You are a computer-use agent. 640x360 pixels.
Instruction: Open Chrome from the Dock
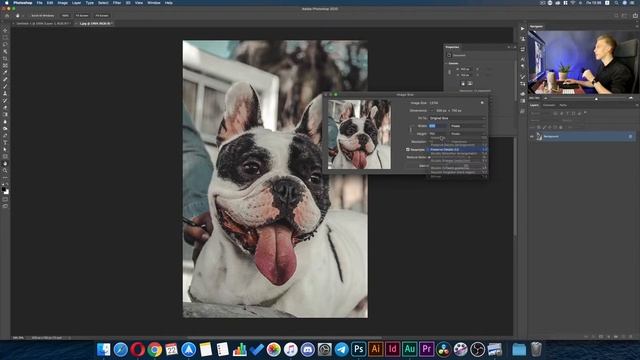155,349
